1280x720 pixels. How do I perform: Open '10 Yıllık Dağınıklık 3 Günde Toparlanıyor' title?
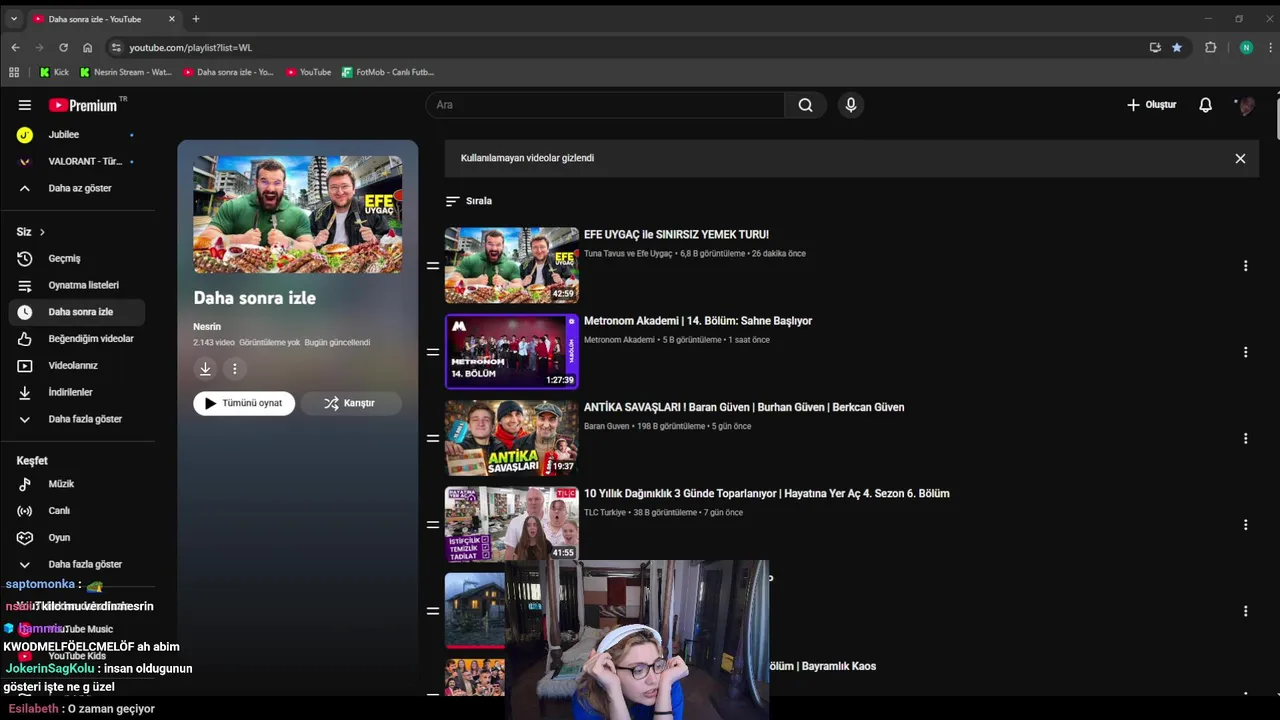tap(767, 494)
